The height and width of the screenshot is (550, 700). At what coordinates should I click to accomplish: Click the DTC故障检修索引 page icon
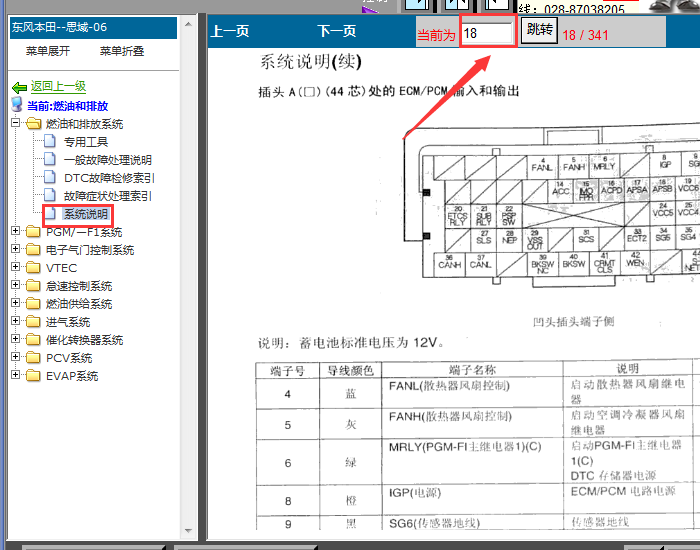pos(50,177)
